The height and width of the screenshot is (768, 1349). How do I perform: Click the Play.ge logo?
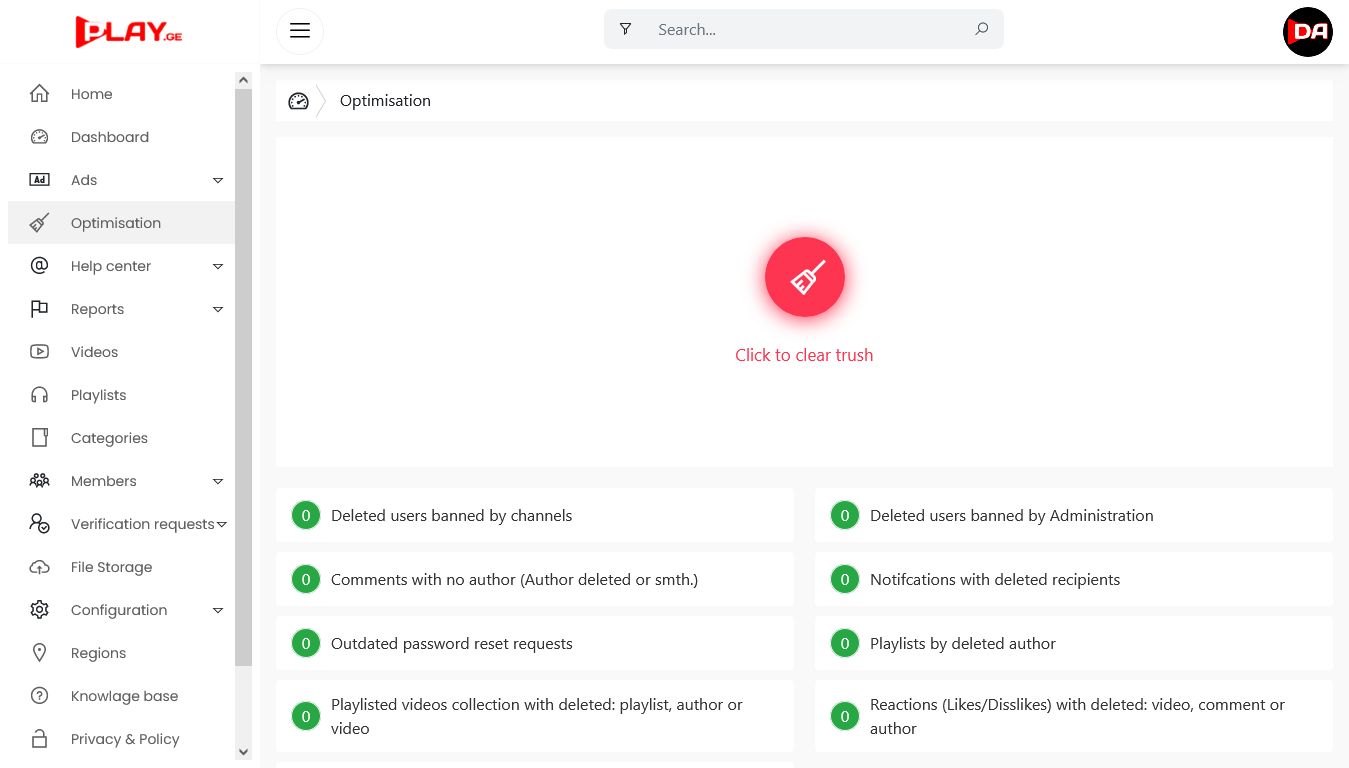point(129,31)
